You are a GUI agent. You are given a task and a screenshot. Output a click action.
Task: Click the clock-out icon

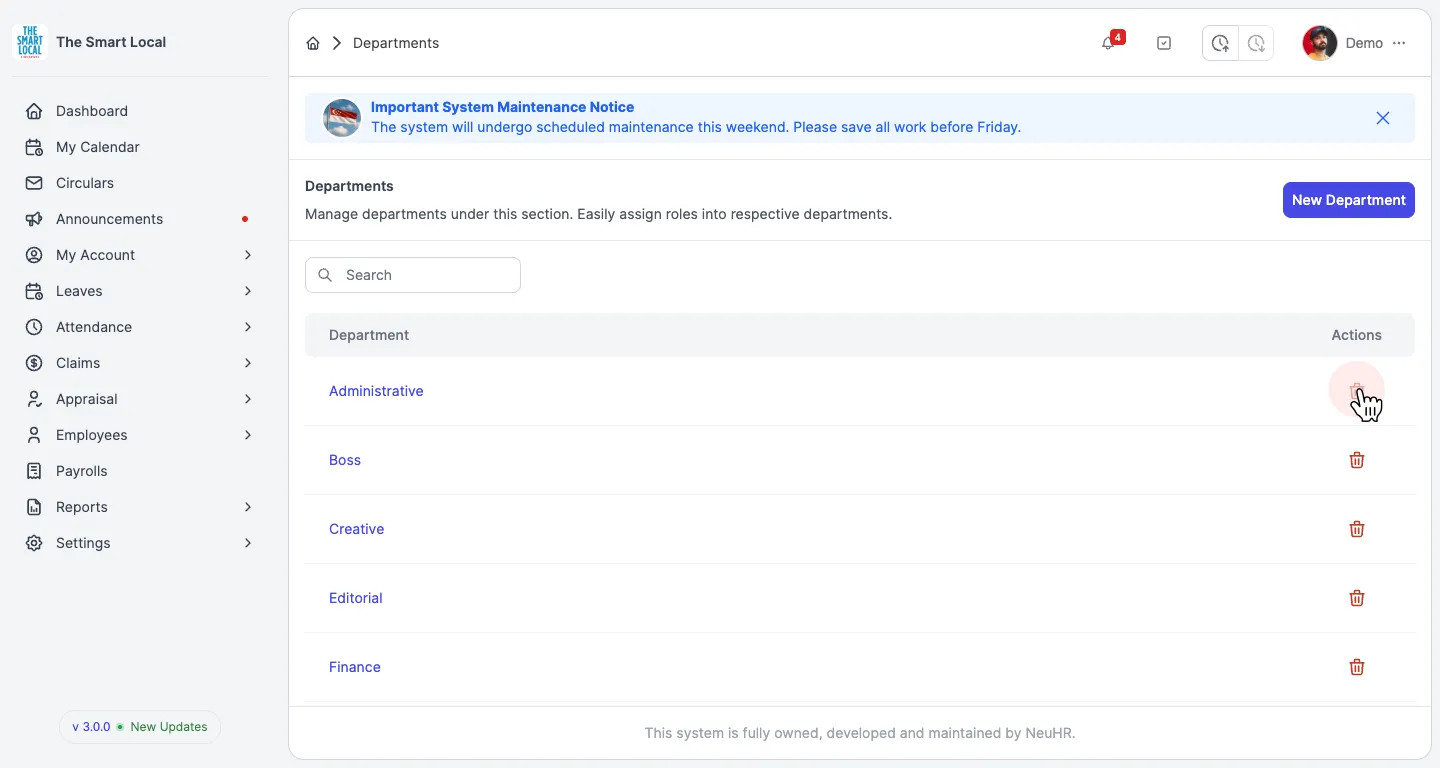pyautogui.click(x=1256, y=43)
